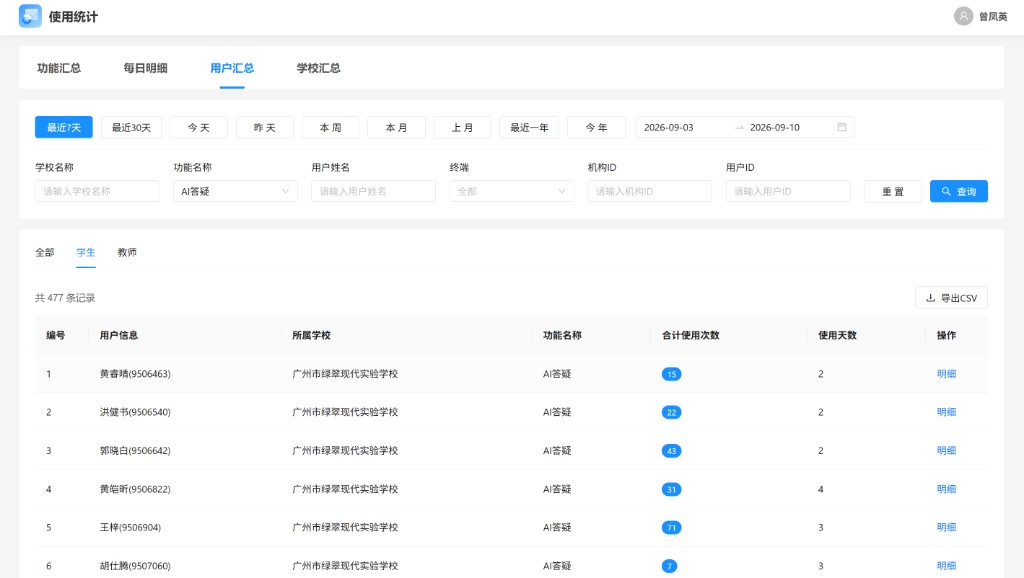Click the 重置 button
The image size is (1024, 578).
[893, 191]
